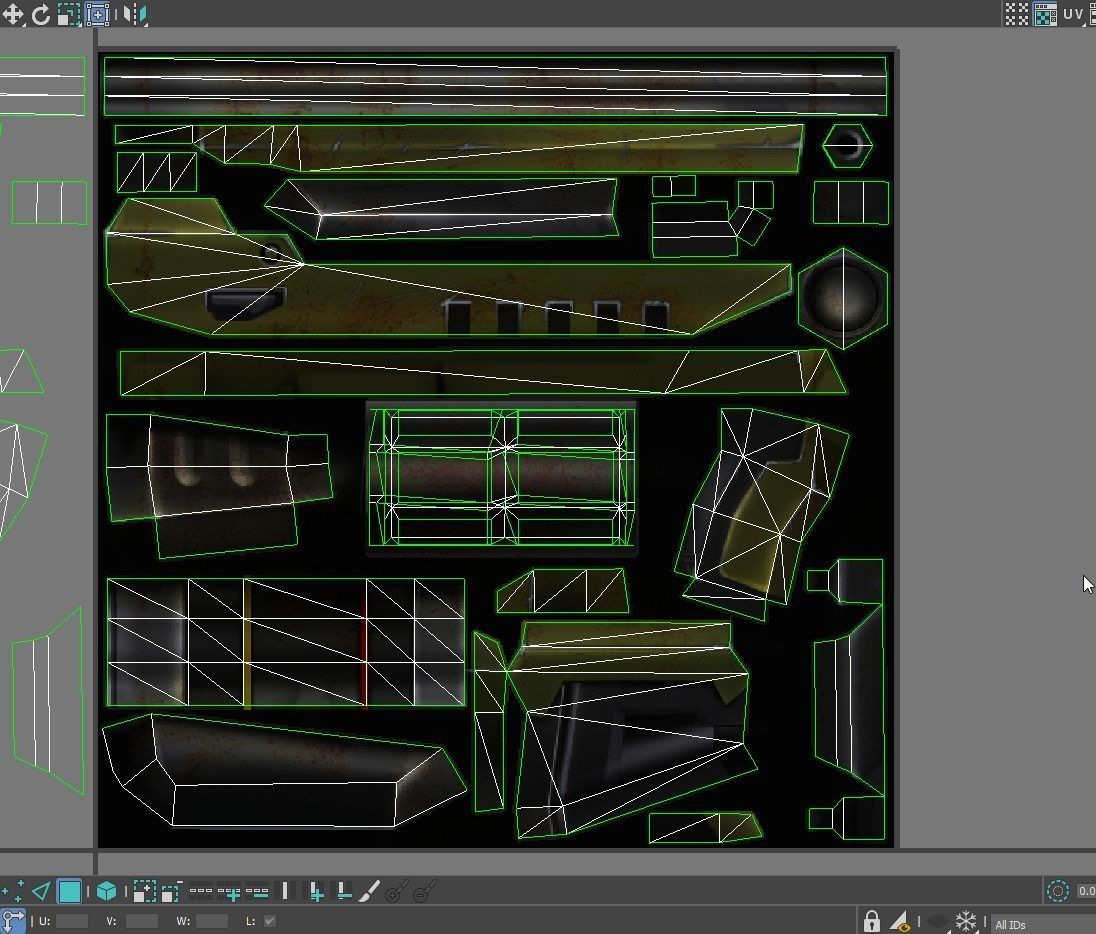Toggle Absolute/Relative transform type-in icon
Image resolution: width=1096 pixels, height=934 pixels.
(x=13, y=921)
